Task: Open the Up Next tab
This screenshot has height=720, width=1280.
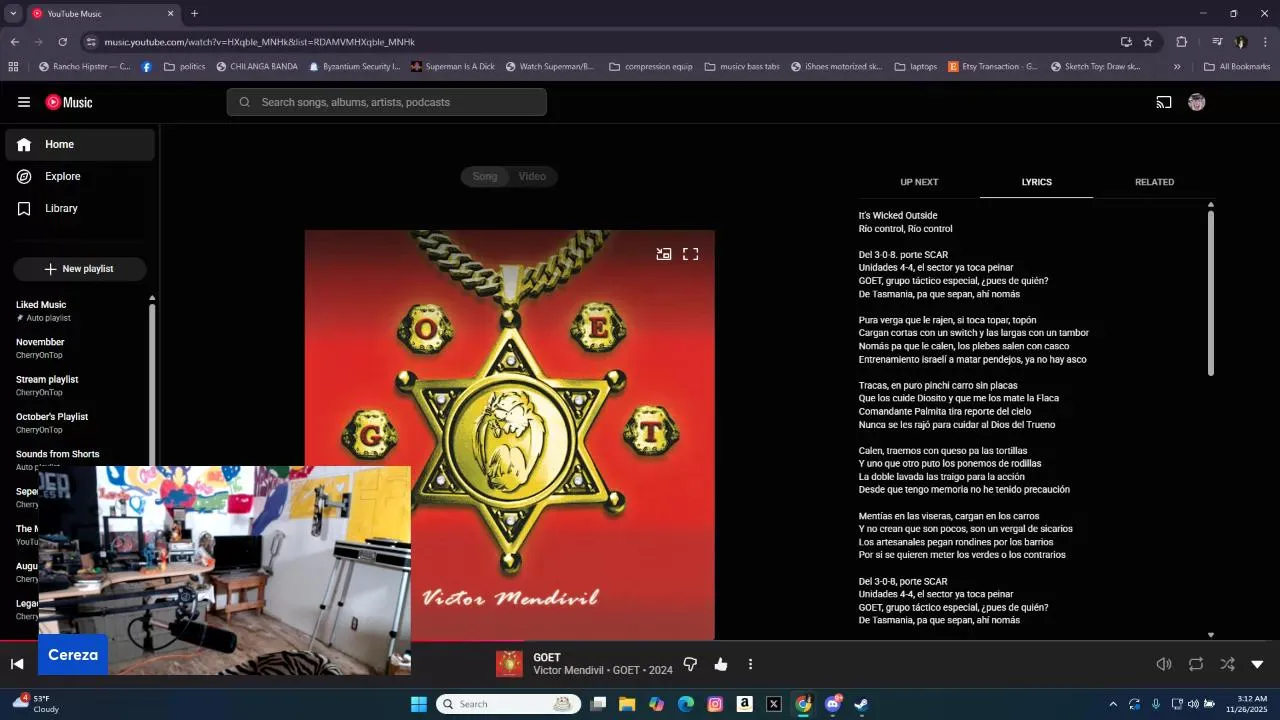Action: [x=919, y=182]
